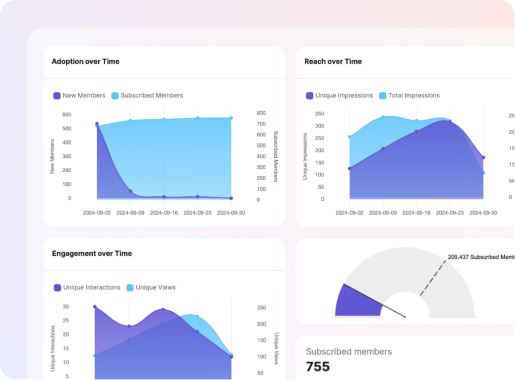Click the Reach over Time title

333,61
